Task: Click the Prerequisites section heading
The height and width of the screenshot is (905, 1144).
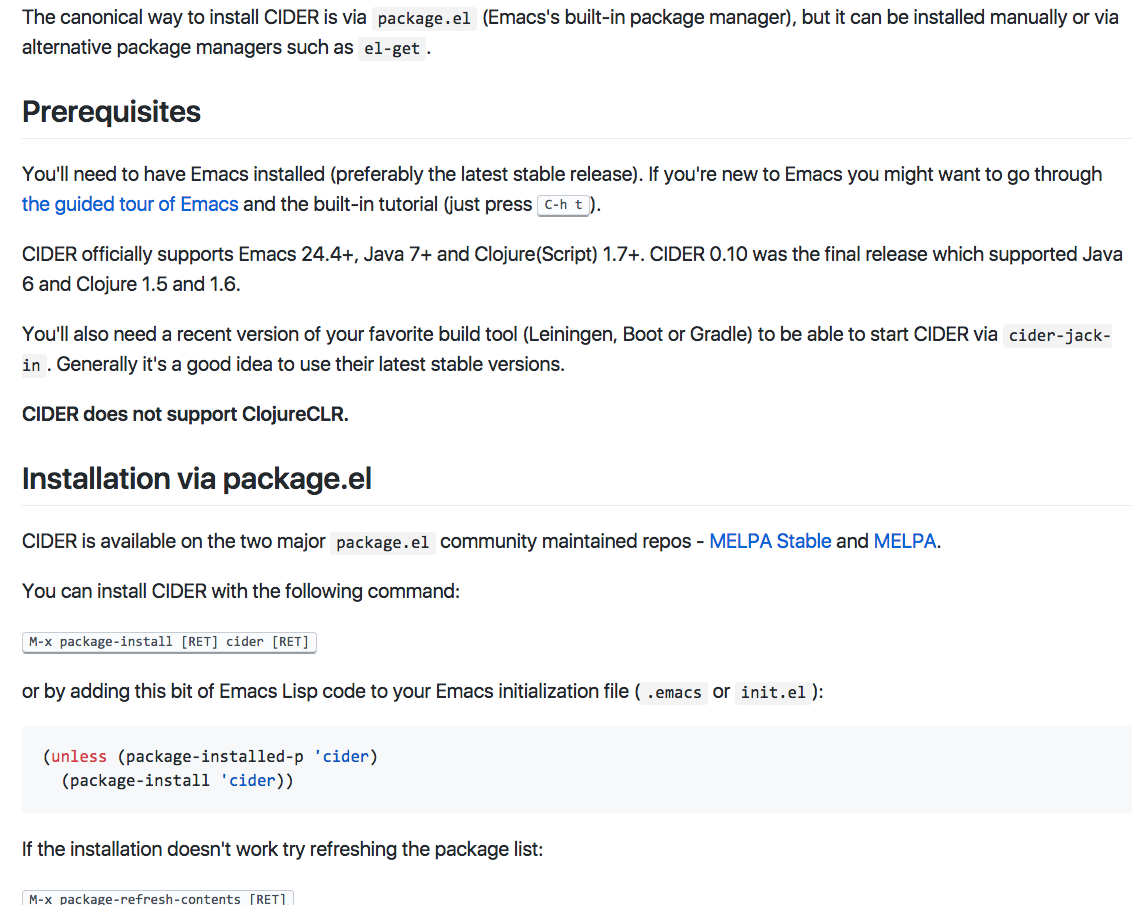Action: point(111,111)
